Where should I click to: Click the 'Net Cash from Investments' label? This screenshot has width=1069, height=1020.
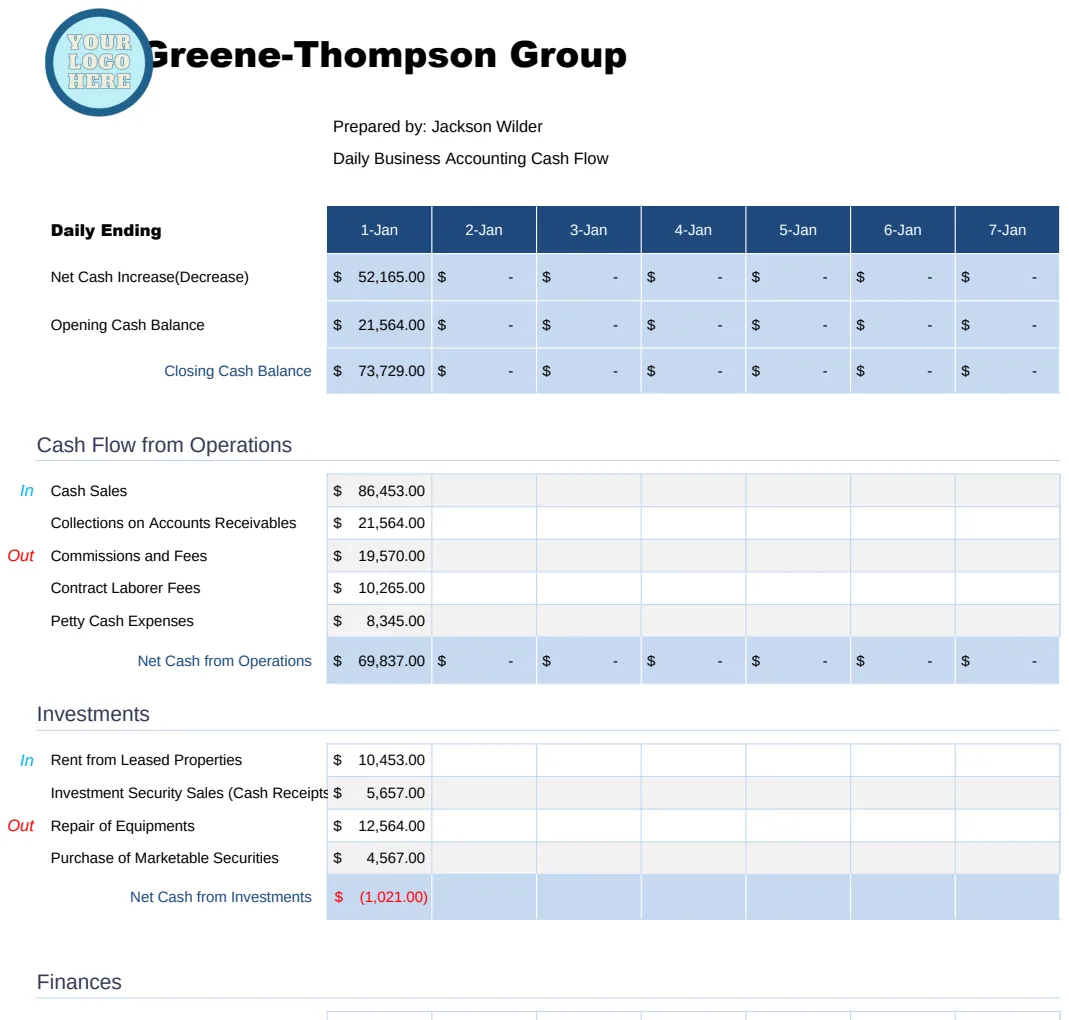[x=220, y=897]
